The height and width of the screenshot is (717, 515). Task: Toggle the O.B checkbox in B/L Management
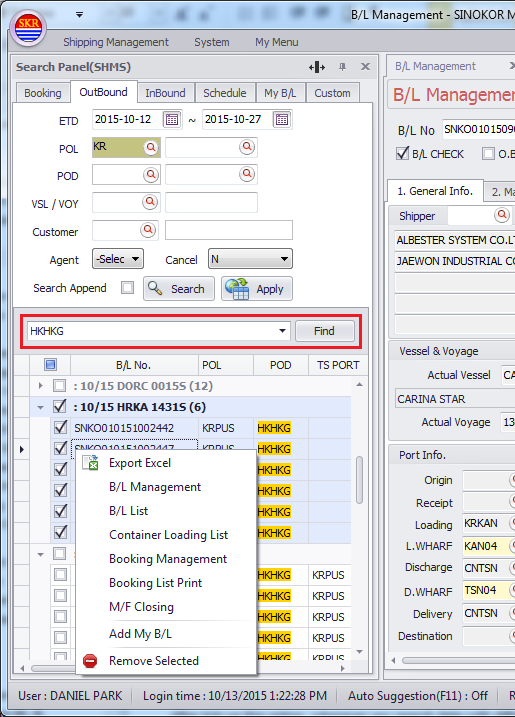[x=488, y=154]
